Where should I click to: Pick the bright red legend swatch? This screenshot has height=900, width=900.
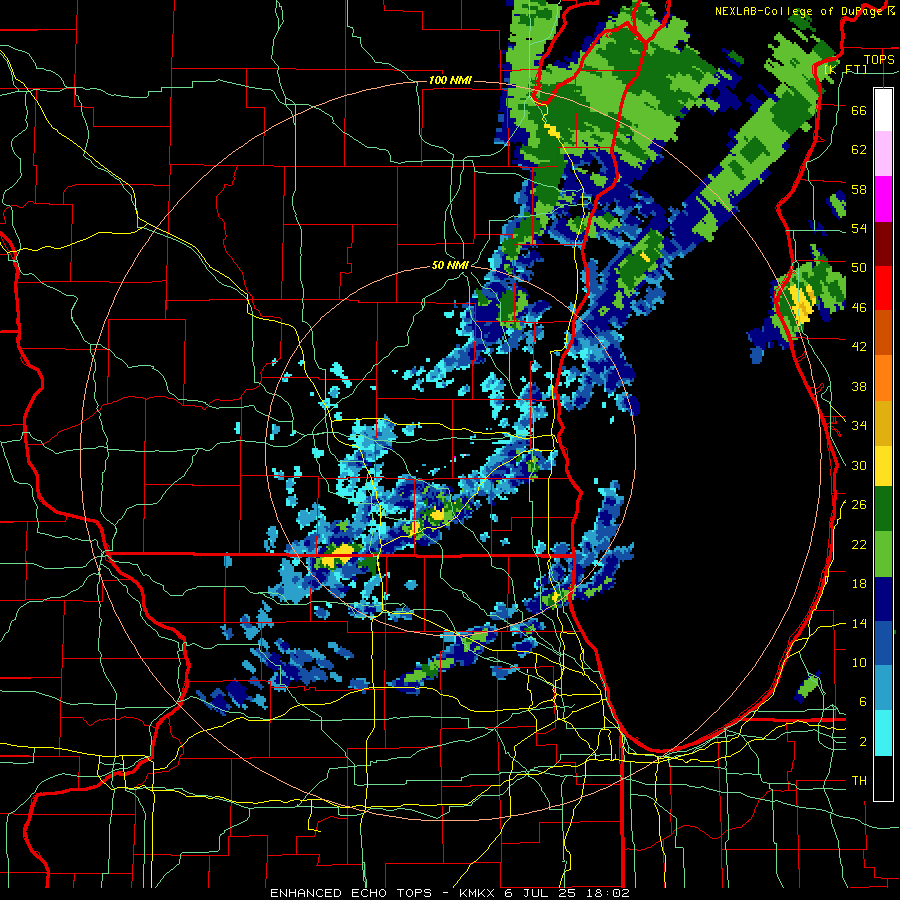(x=883, y=288)
